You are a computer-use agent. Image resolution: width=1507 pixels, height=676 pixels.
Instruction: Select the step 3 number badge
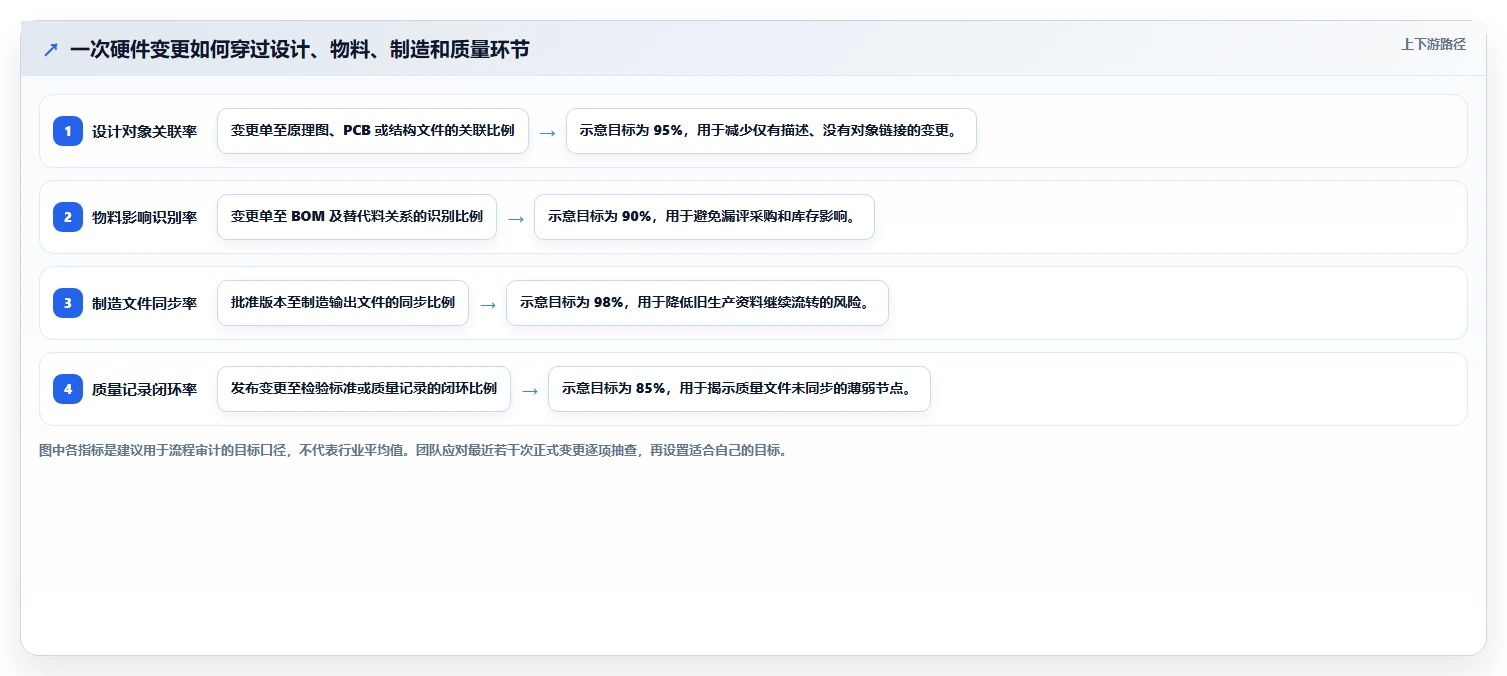coord(68,303)
